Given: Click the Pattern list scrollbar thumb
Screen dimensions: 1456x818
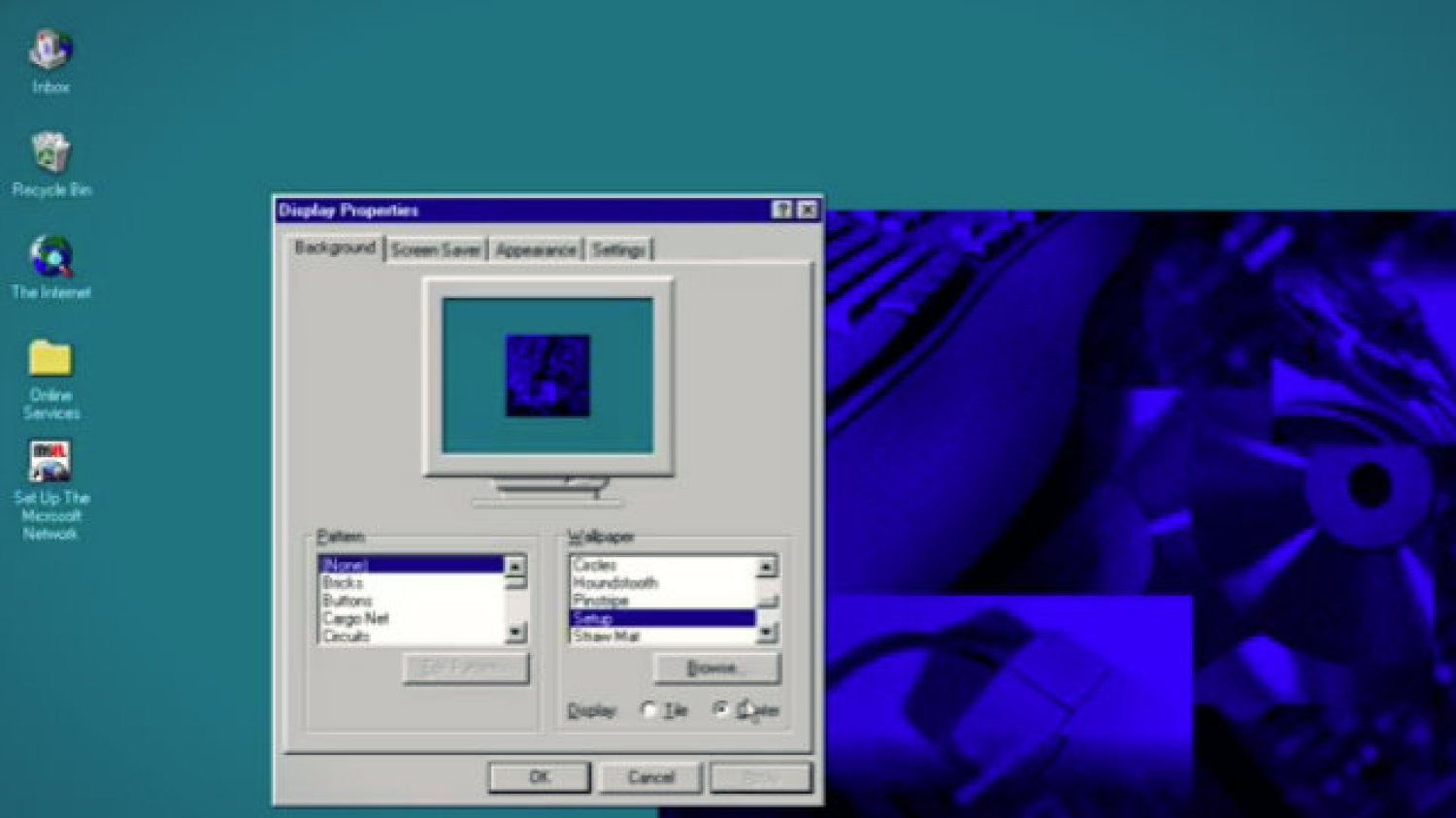Looking at the screenshot, I should (515, 583).
